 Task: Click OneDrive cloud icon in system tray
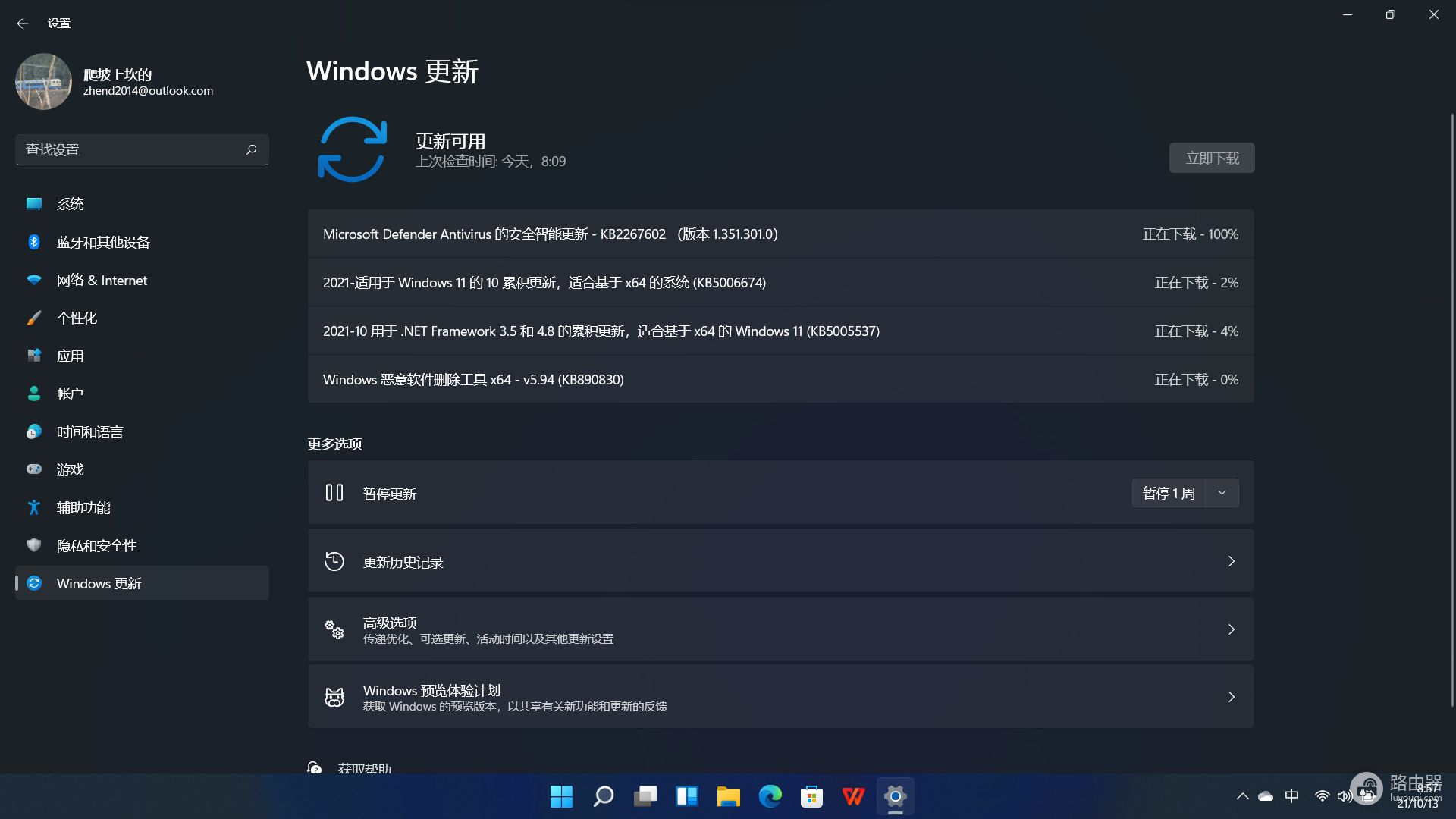coord(1266,796)
